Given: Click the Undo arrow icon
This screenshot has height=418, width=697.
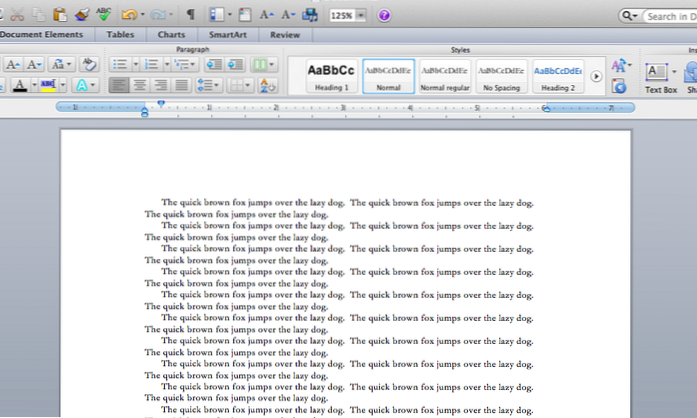Looking at the screenshot, I should pyautogui.click(x=127, y=15).
